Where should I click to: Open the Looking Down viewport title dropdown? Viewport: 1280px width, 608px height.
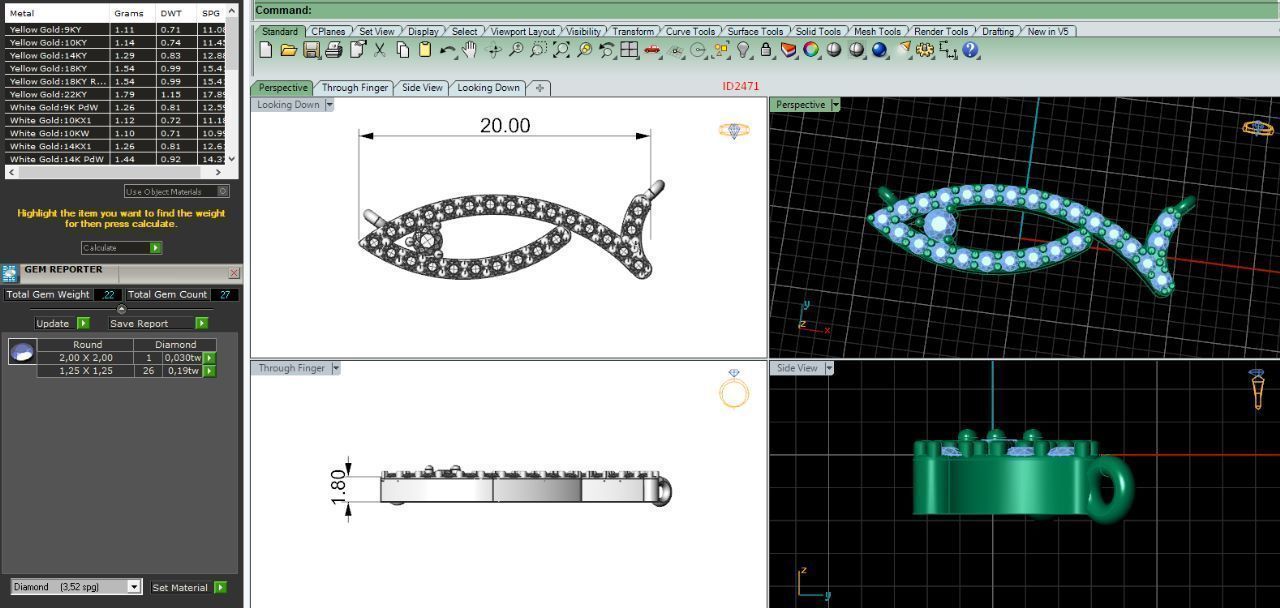click(x=329, y=104)
